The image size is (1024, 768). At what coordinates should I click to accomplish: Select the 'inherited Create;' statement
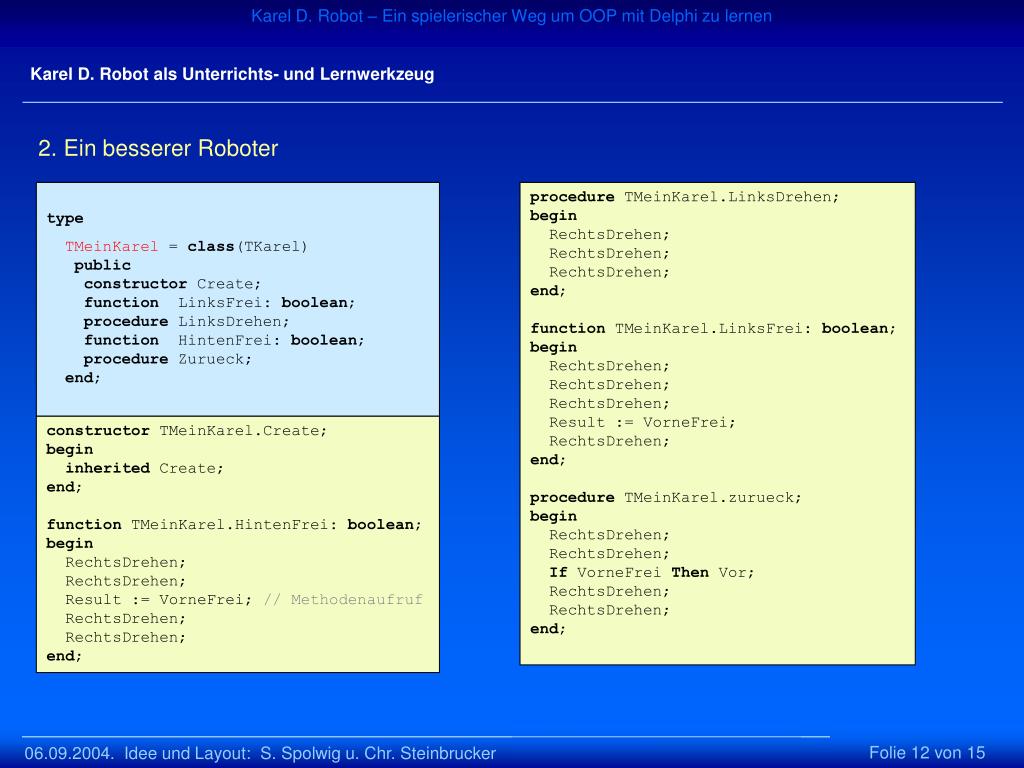[x=144, y=468]
